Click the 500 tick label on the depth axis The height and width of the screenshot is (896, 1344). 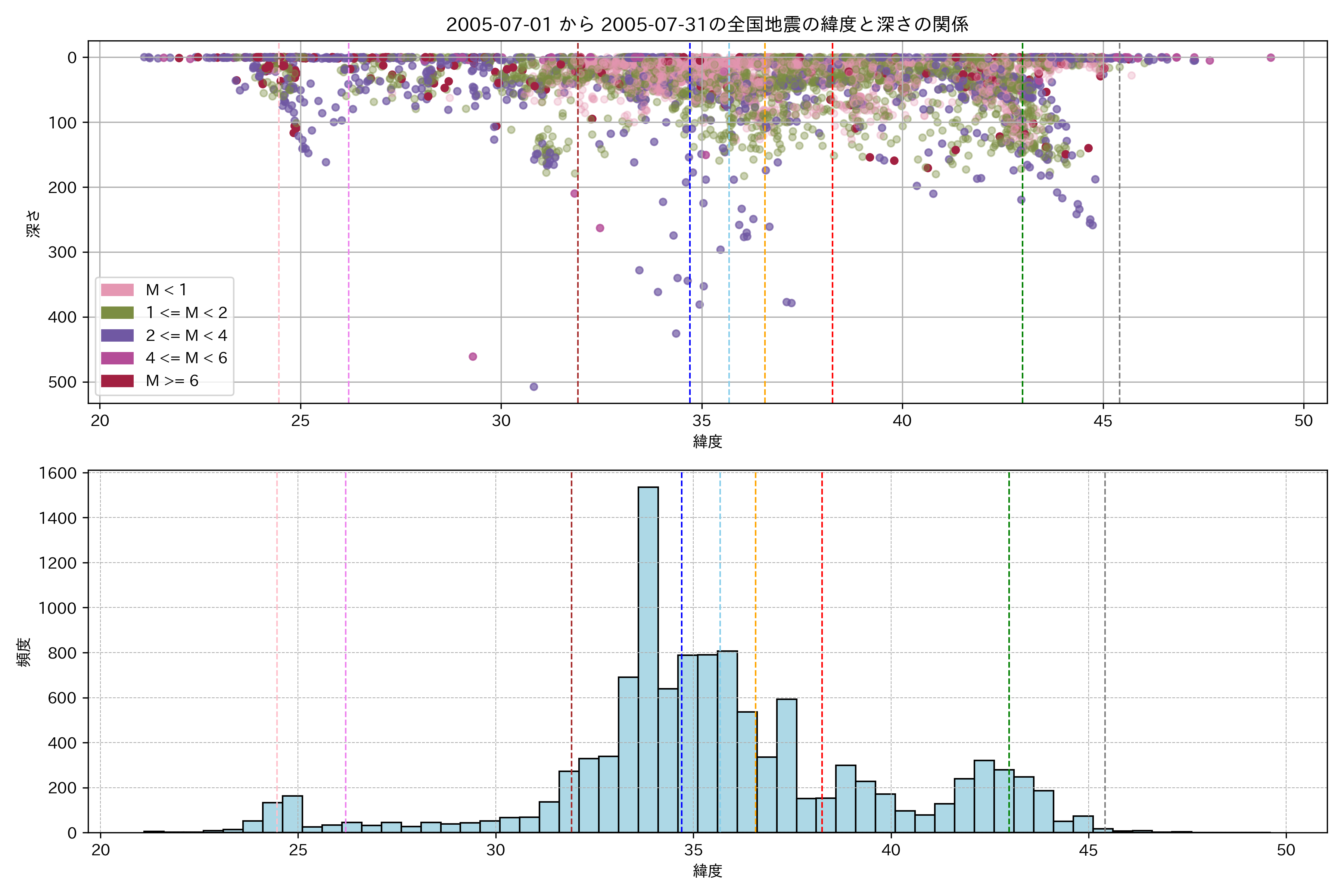[x=62, y=382]
